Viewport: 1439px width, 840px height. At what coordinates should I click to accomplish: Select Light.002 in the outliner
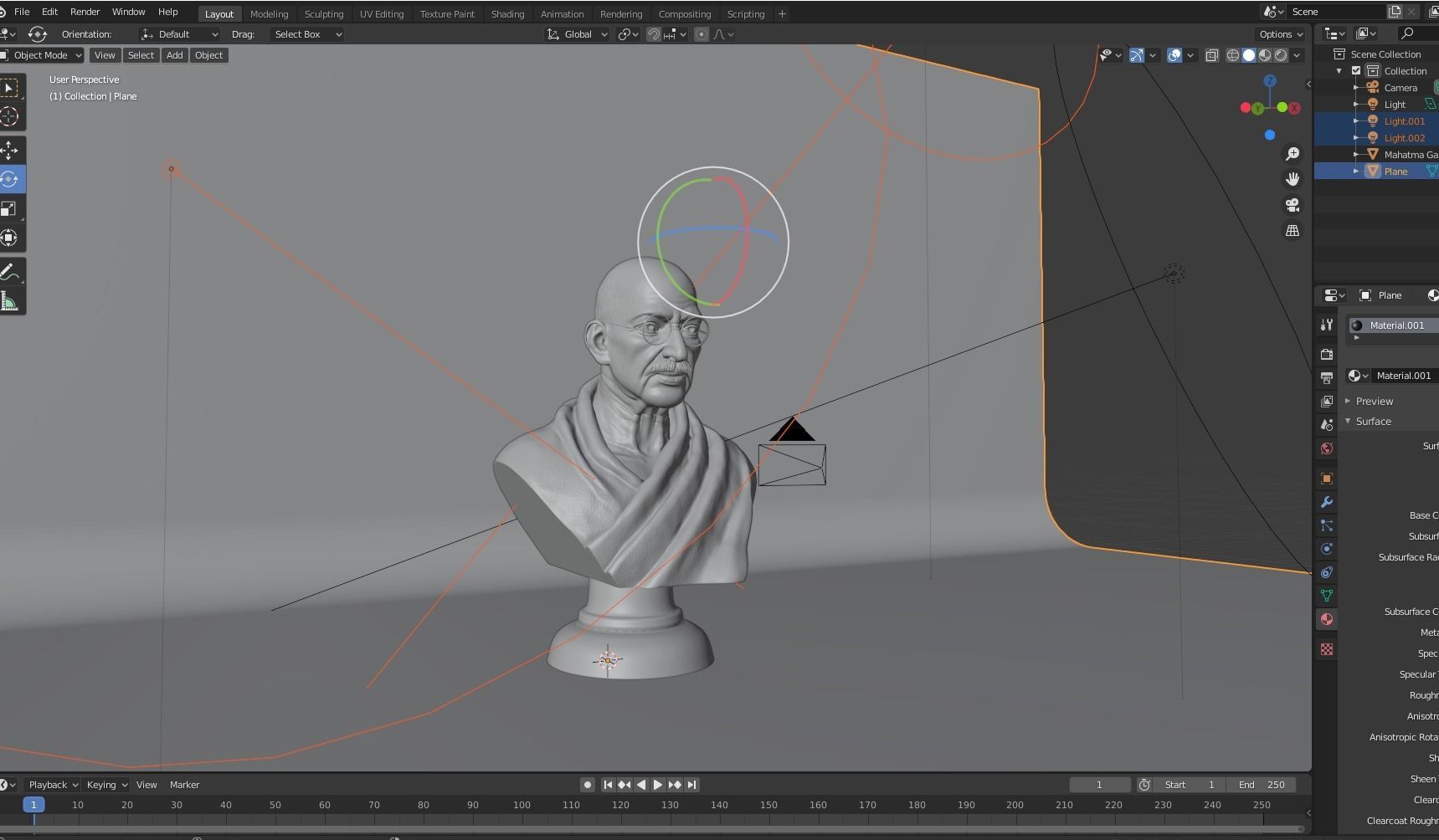pos(1404,138)
